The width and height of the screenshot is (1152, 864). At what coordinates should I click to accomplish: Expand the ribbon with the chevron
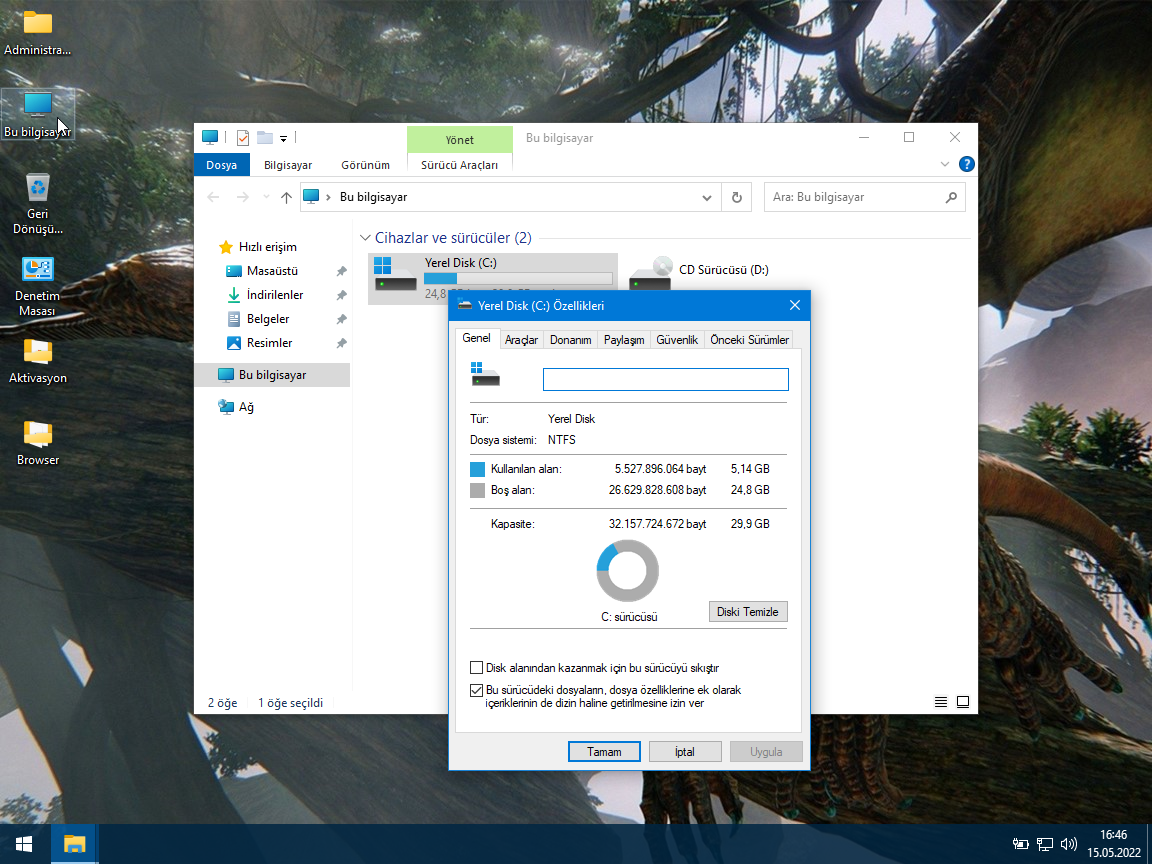click(945, 164)
